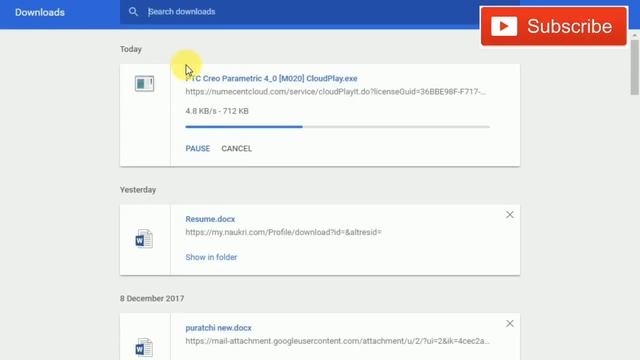This screenshot has height=360, width=640.
Task: Click the numecentcloud.com download URL
Action: coord(336,92)
